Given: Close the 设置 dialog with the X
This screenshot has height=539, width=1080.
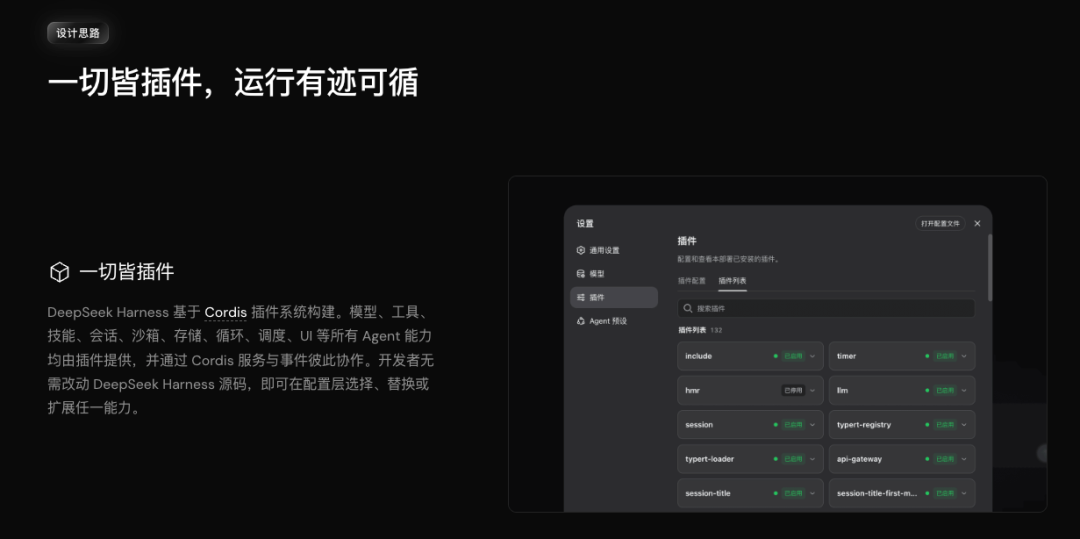Looking at the screenshot, I should 977,224.
